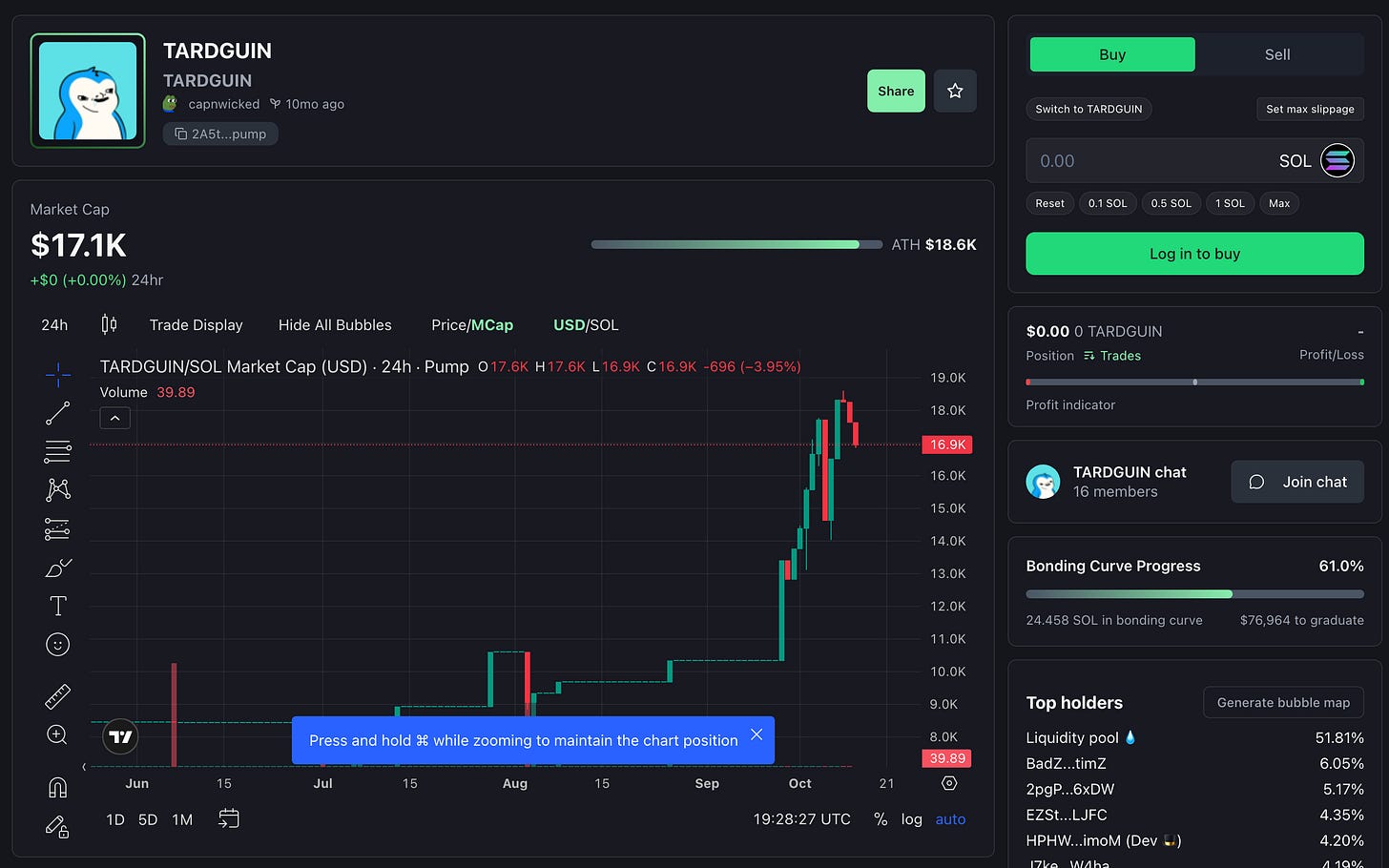Open the 24h interval dropdown

coord(54,325)
